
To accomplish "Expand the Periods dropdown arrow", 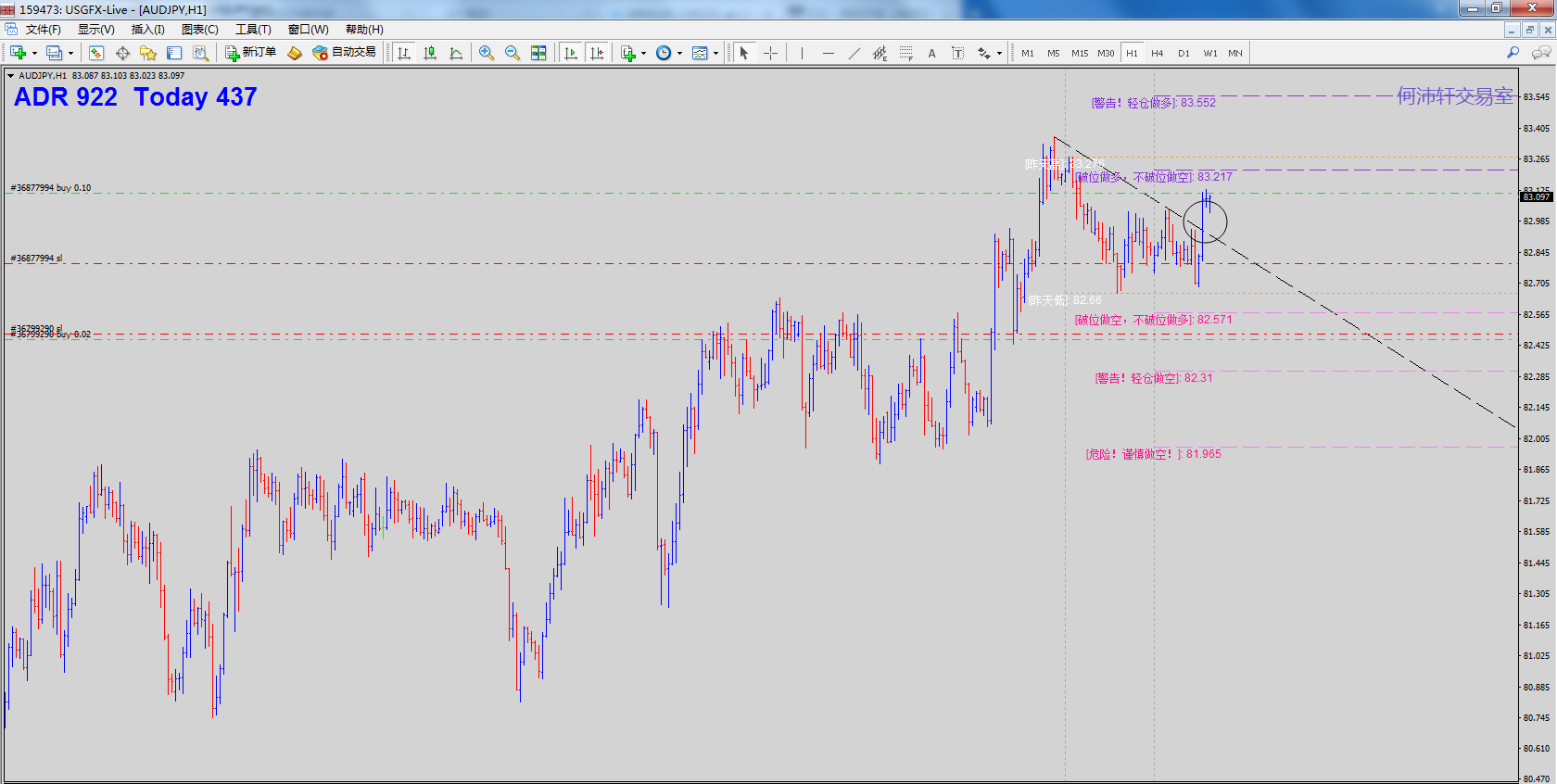I will [x=679, y=53].
